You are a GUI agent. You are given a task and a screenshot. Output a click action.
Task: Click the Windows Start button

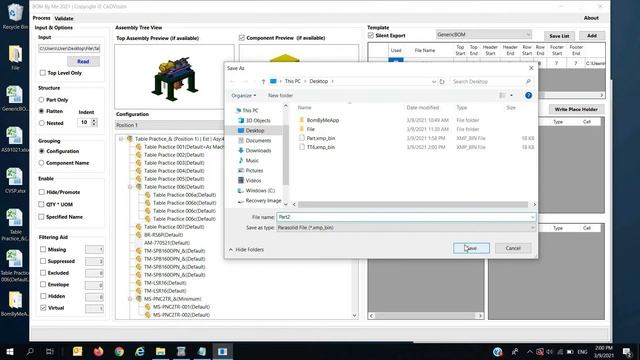tap(10, 351)
